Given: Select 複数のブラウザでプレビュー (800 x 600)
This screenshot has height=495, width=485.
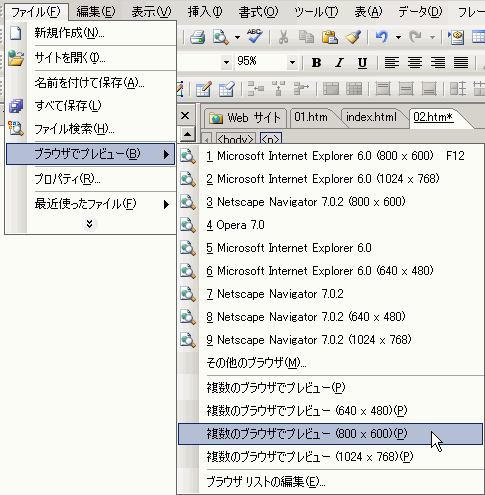Looking at the screenshot, I should (x=331, y=434).
